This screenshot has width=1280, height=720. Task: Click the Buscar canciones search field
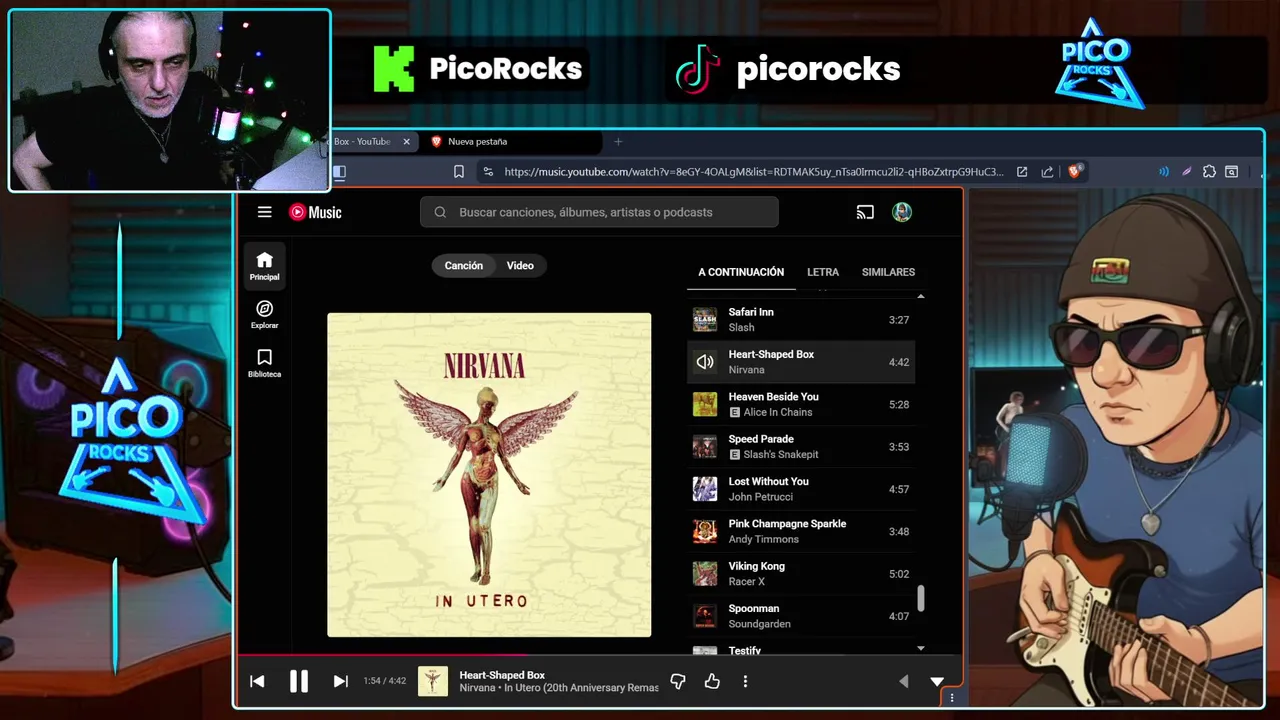[x=599, y=212]
